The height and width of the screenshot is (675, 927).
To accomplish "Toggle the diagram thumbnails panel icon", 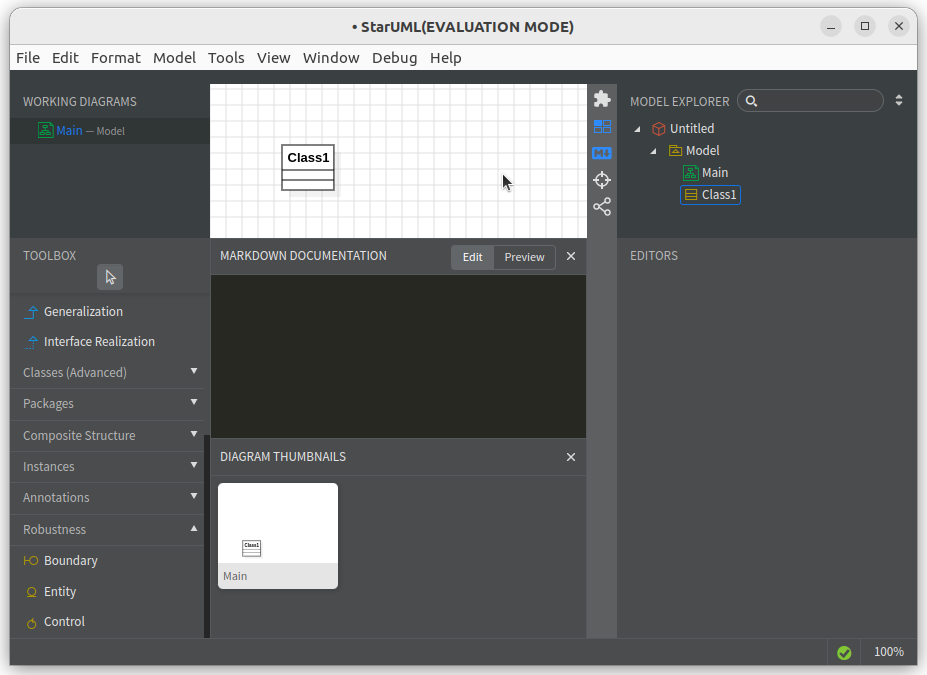I will tap(602, 126).
